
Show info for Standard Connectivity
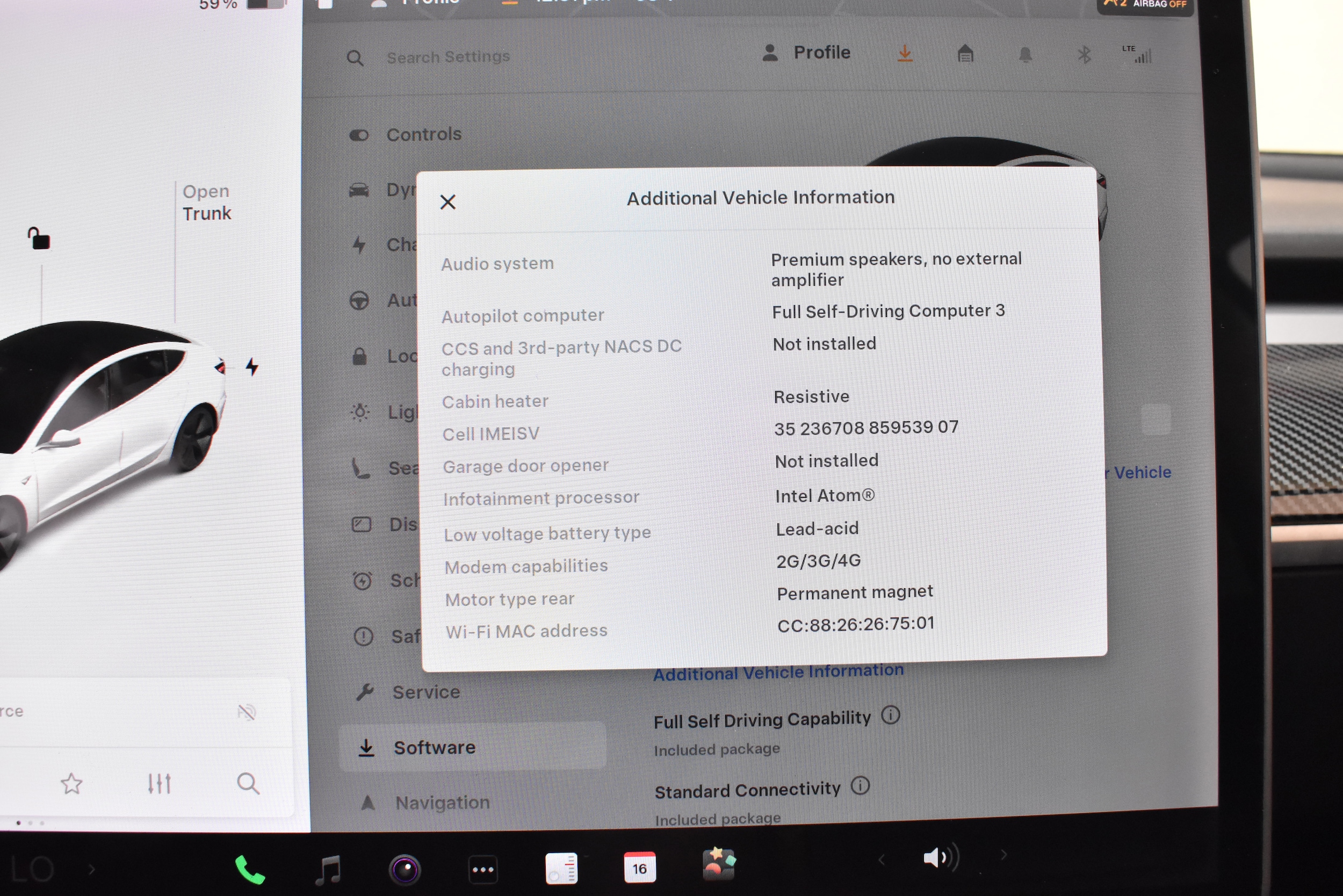[860, 786]
